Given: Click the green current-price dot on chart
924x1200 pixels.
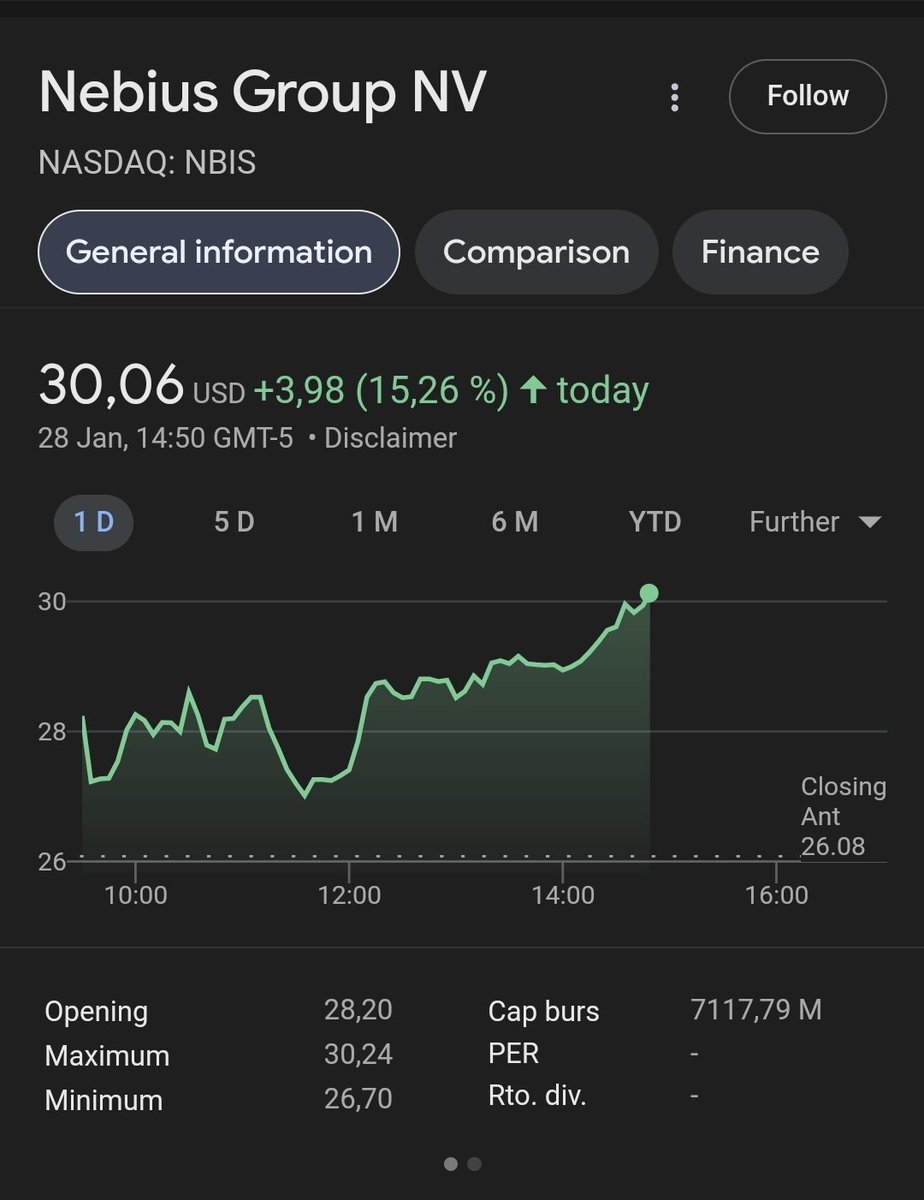Looking at the screenshot, I should 649,594.
